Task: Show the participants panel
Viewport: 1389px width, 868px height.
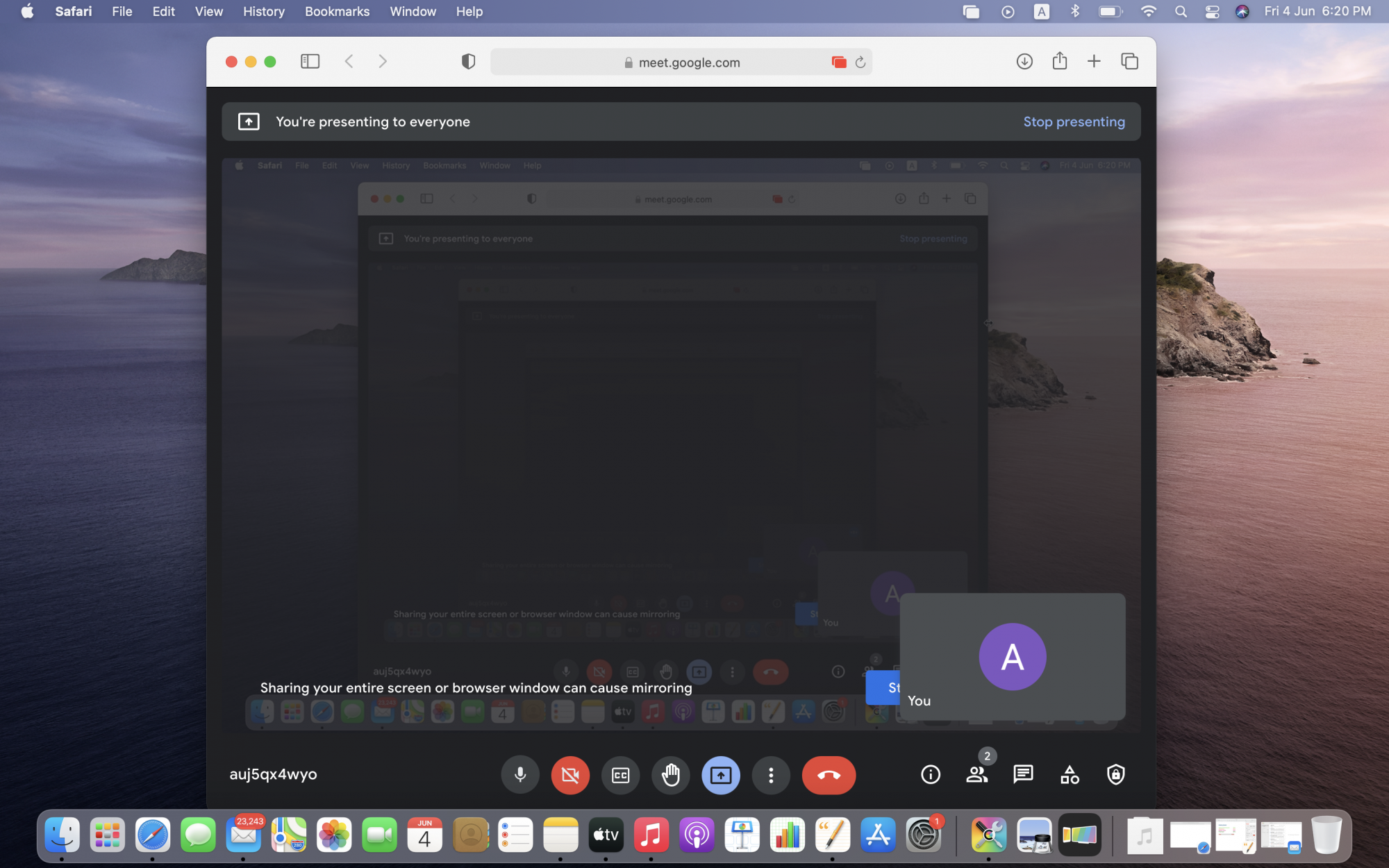Action: tap(976, 774)
